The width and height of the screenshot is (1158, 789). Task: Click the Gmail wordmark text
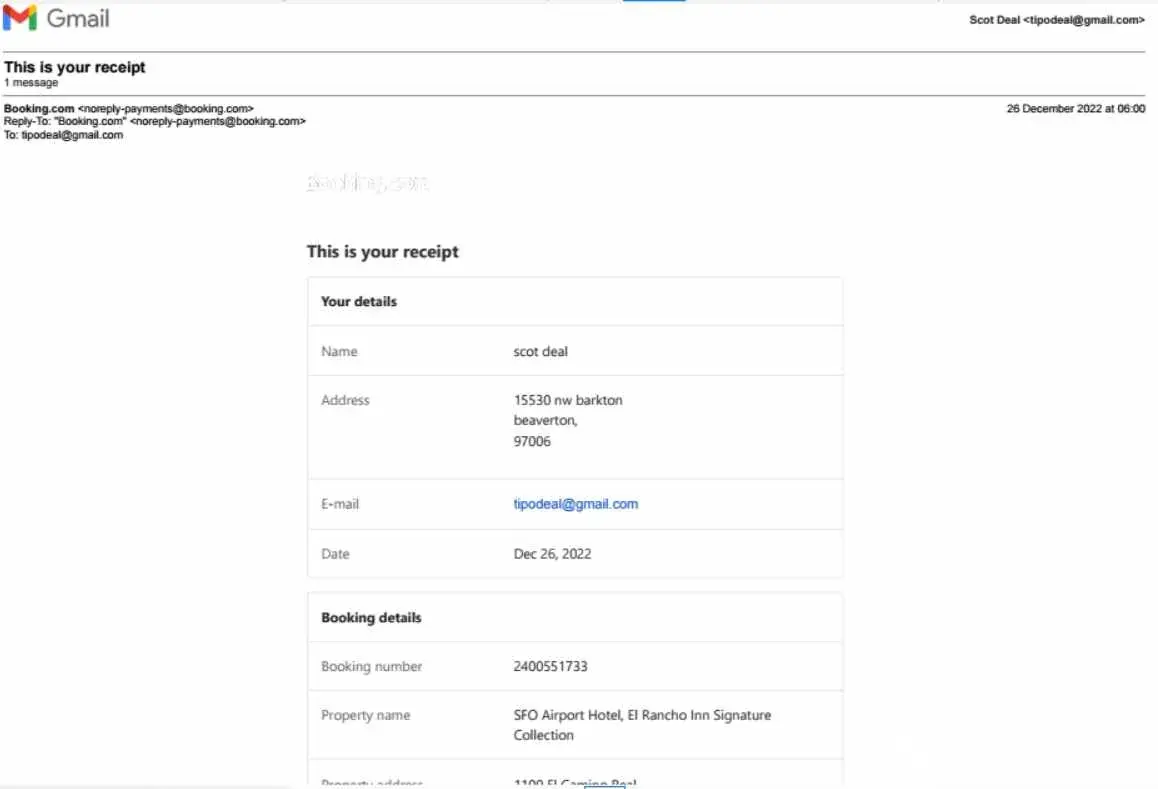(x=78, y=18)
